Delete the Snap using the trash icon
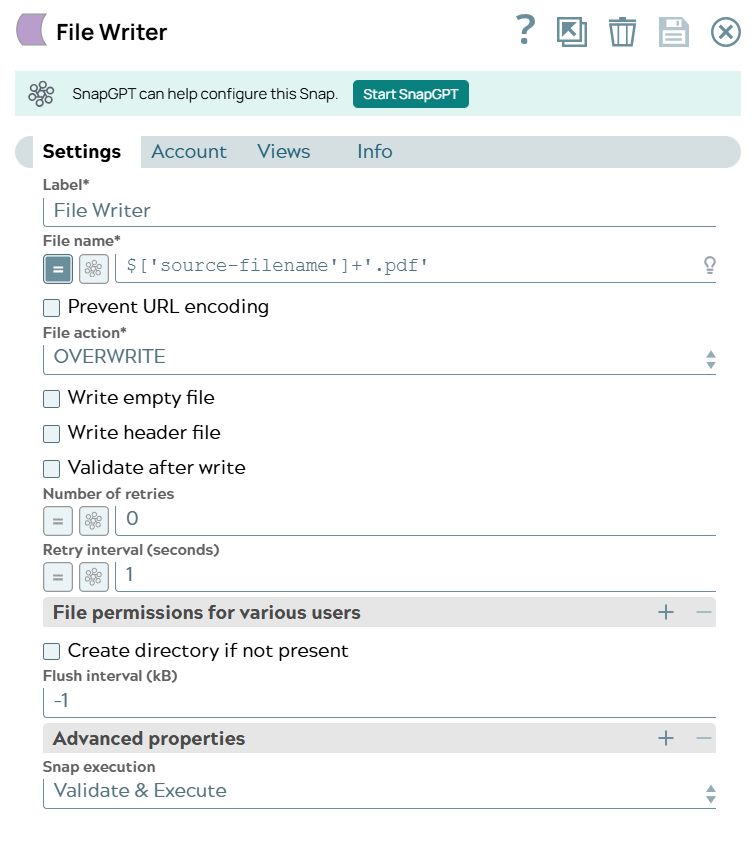Screen dimensions: 756x848 pyautogui.click(x=623, y=31)
